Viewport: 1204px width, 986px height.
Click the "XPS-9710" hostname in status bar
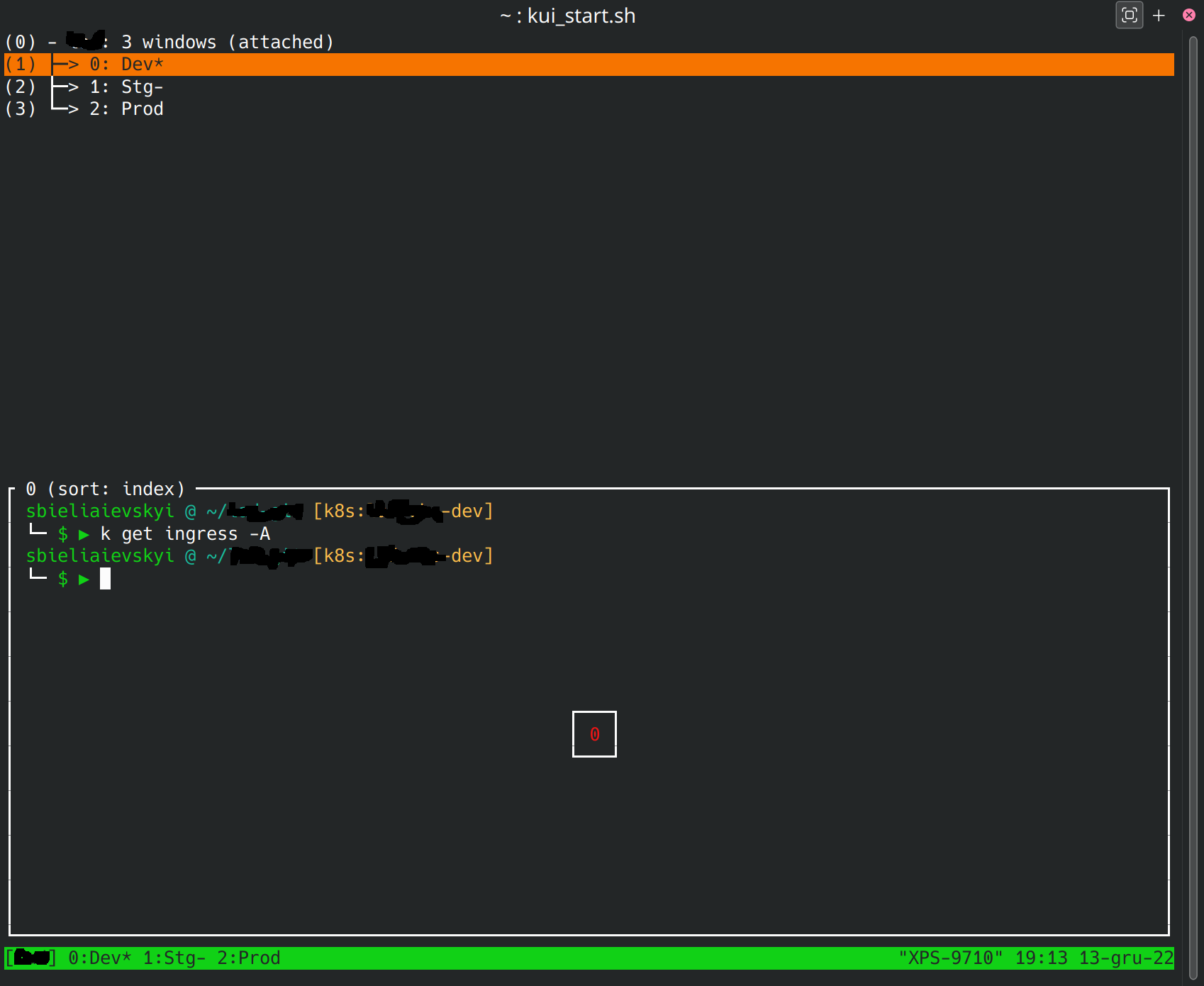951,958
